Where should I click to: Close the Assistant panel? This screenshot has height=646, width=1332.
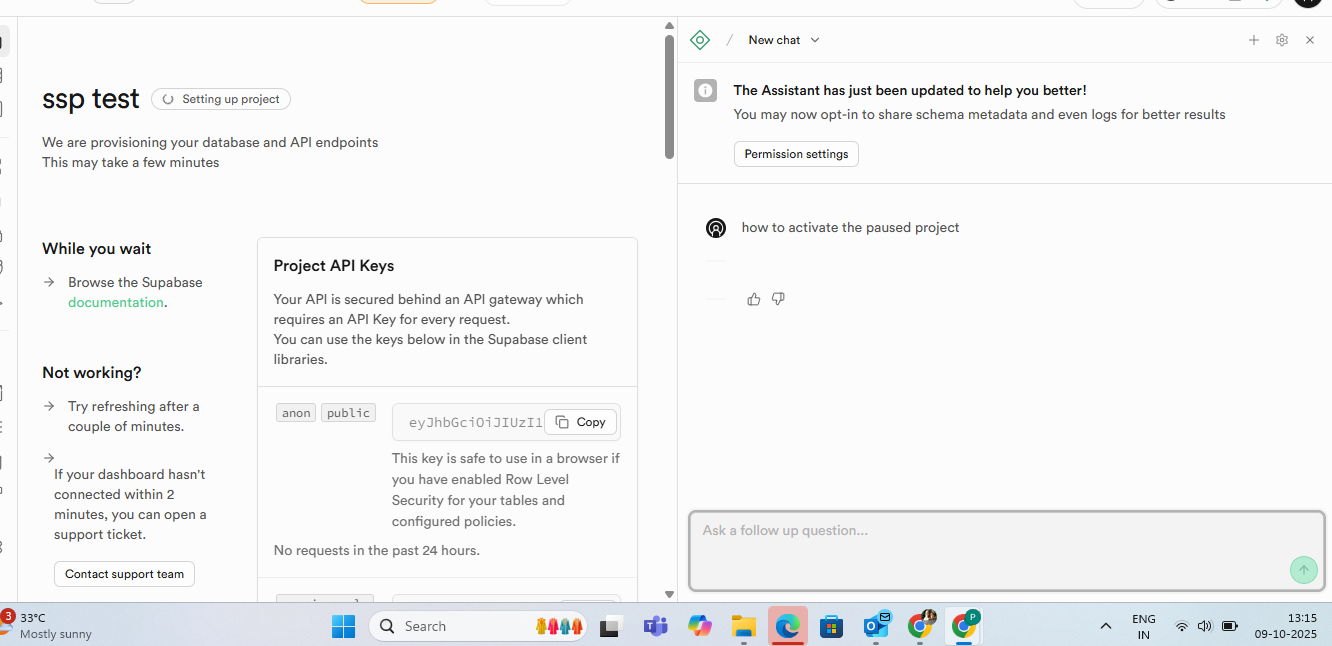coord(1310,40)
